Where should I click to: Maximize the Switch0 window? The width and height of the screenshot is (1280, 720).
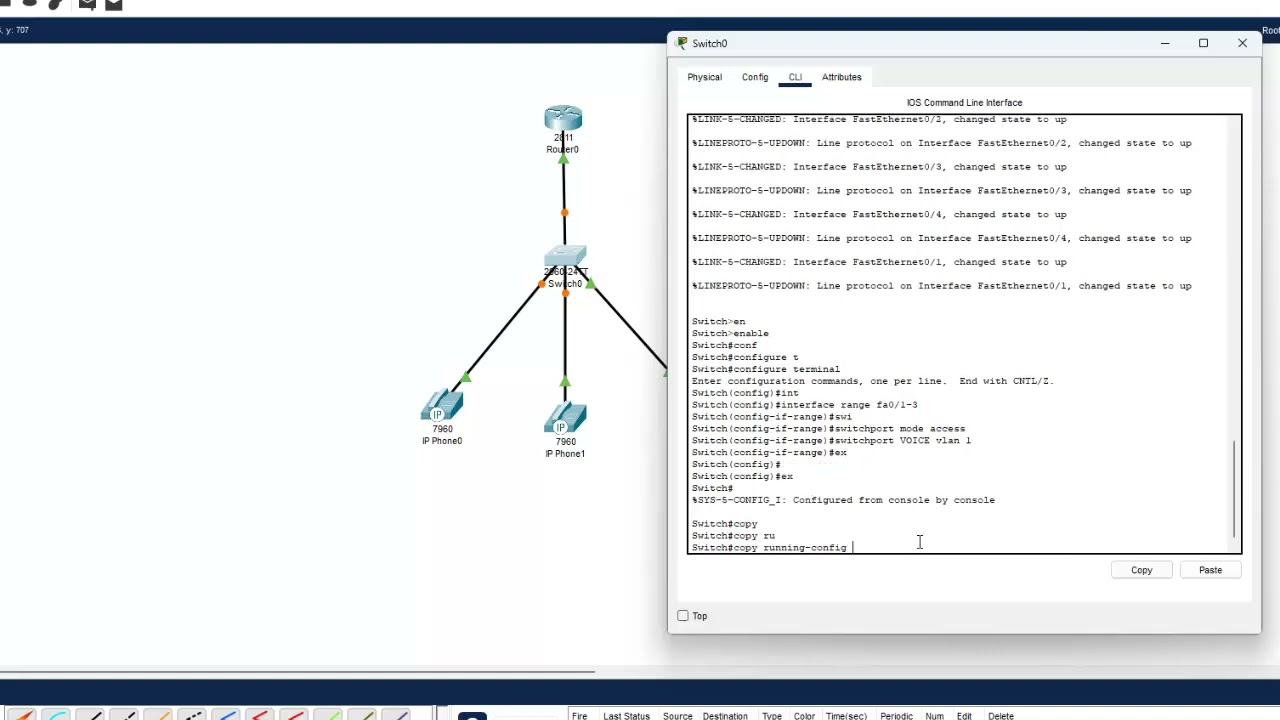[x=1203, y=43]
